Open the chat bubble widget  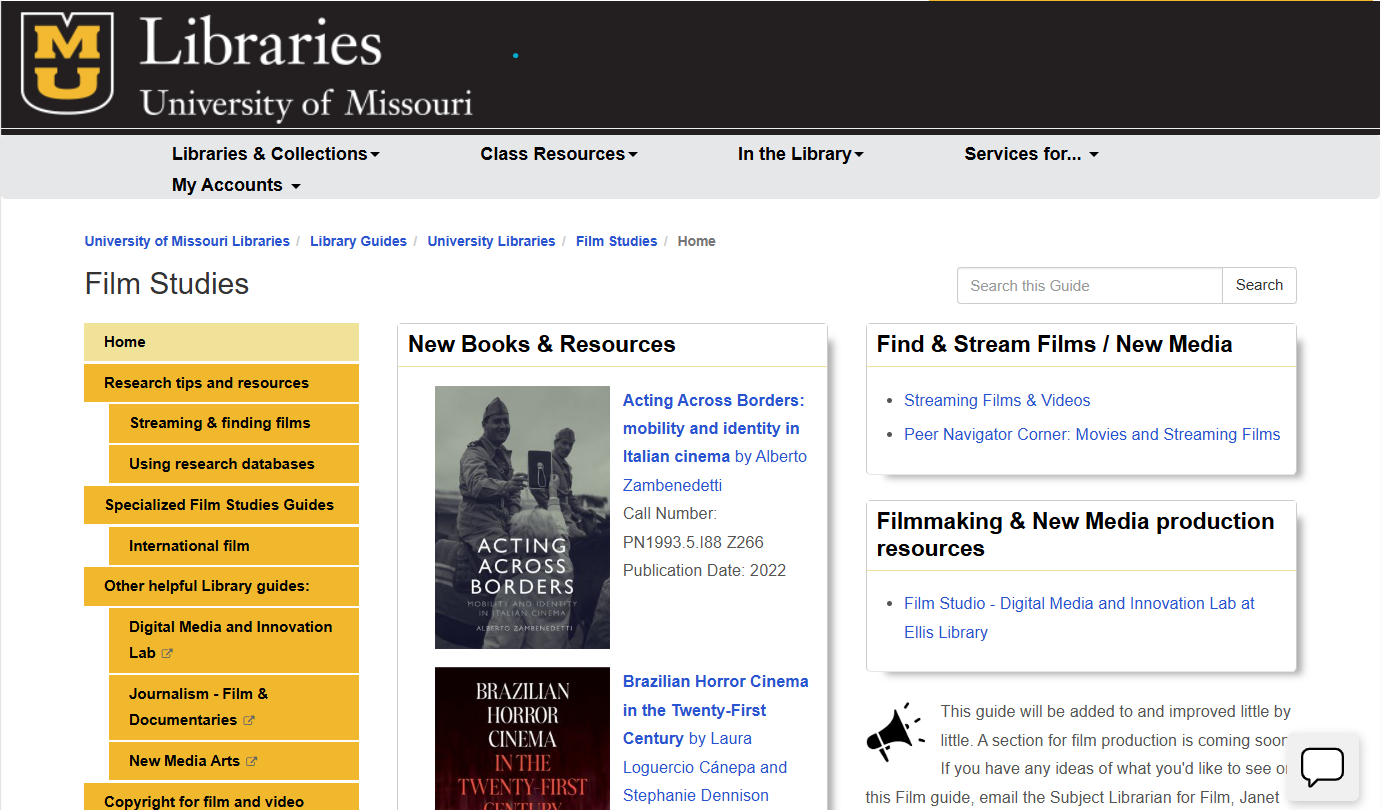(1321, 767)
